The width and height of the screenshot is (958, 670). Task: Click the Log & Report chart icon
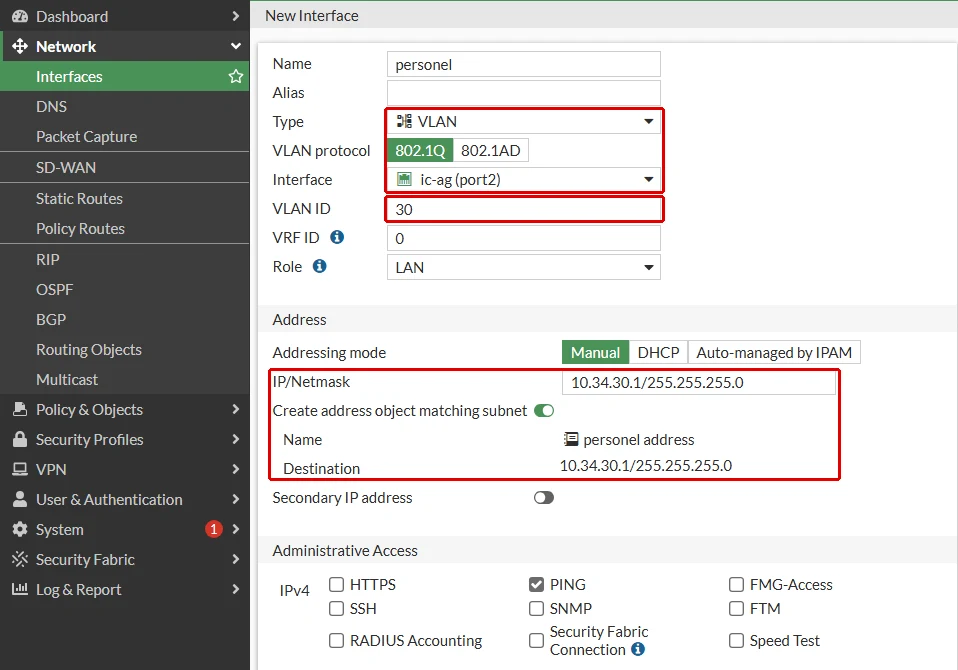tap(20, 589)
